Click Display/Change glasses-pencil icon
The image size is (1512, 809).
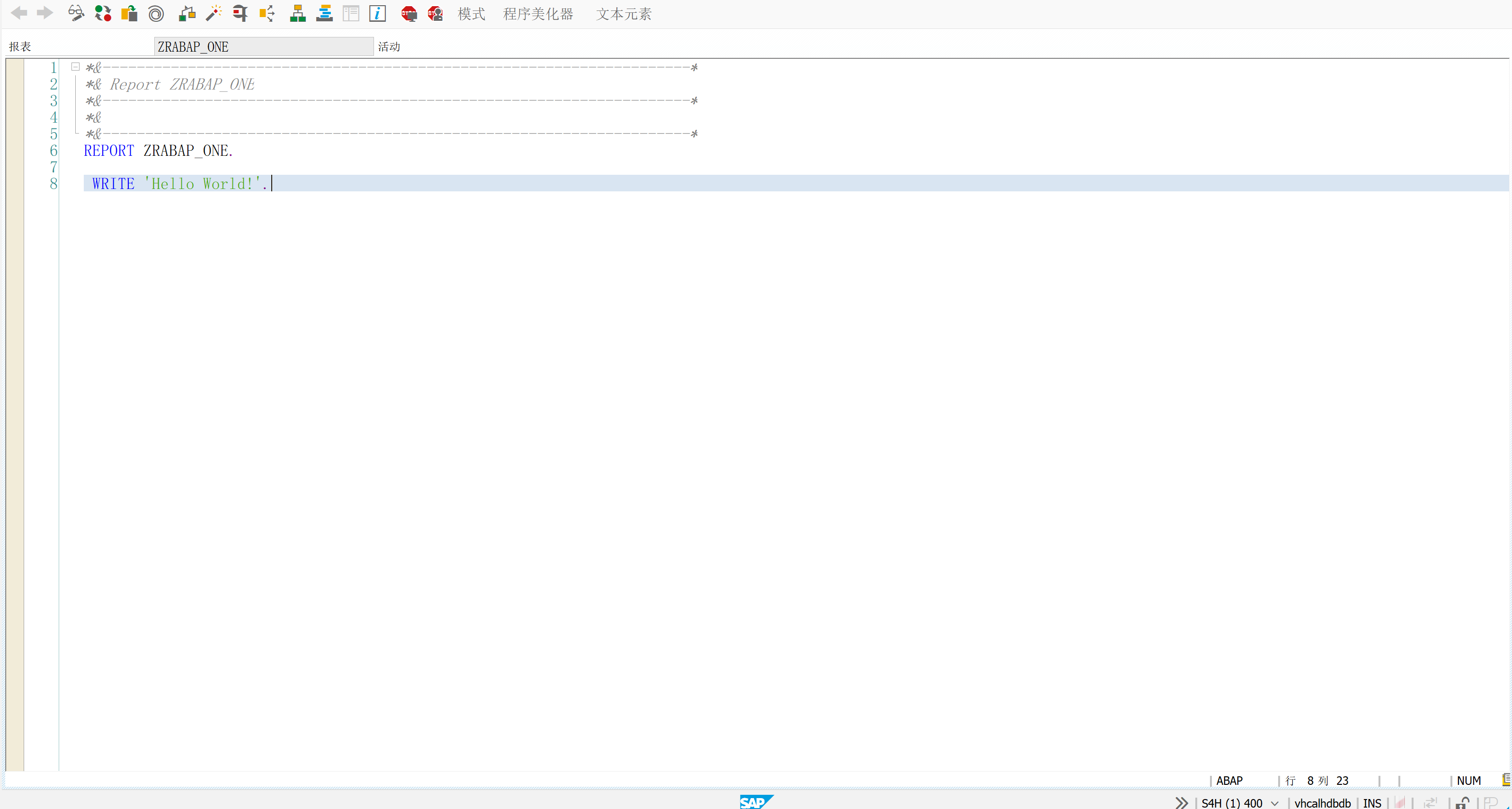coord(76,14)
